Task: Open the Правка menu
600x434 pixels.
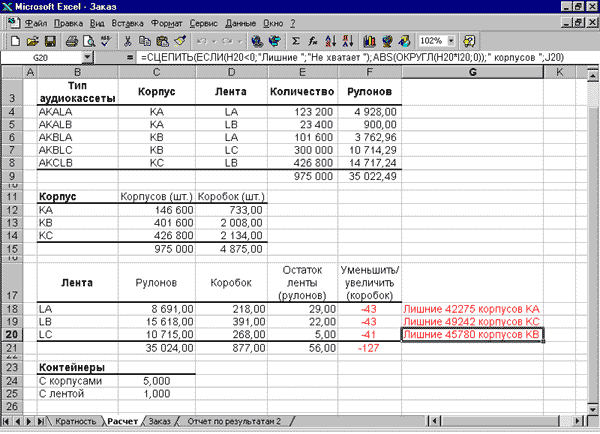Action: (68, 24)
